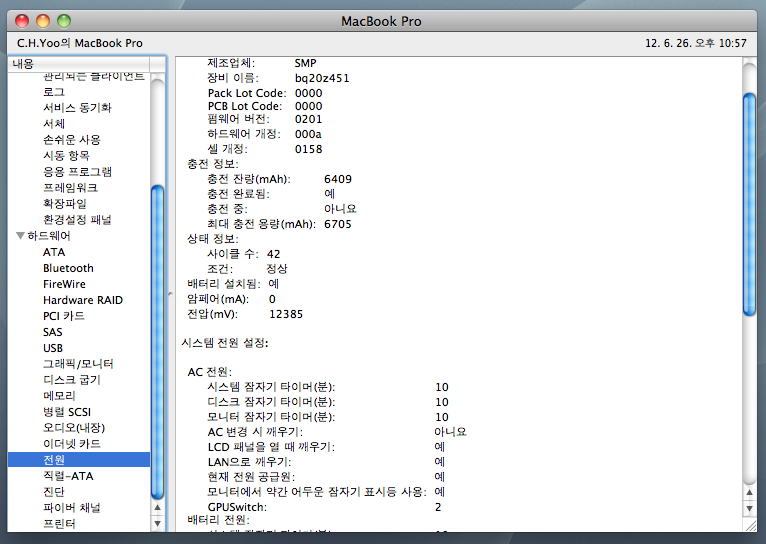Image resolution: width=766 pixels, height=544 pixels.
Task: Click the 전원 item in the sidebar
Action: [54, 460]
